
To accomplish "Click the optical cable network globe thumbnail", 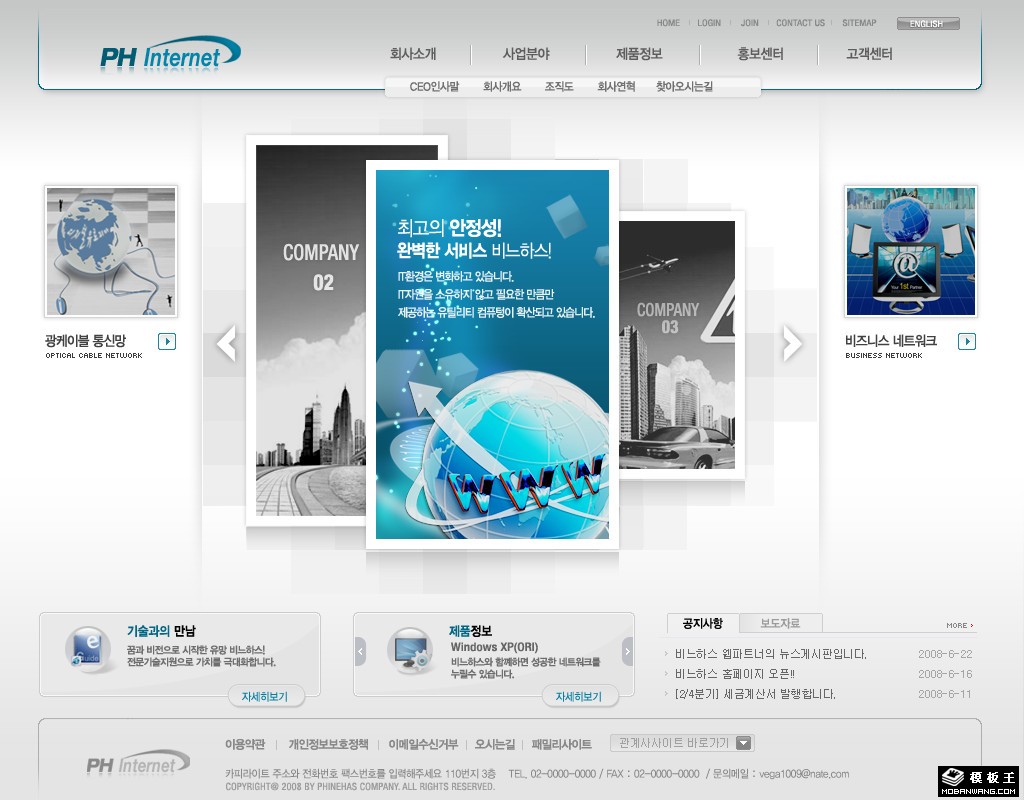I will (x=111, y=251).
